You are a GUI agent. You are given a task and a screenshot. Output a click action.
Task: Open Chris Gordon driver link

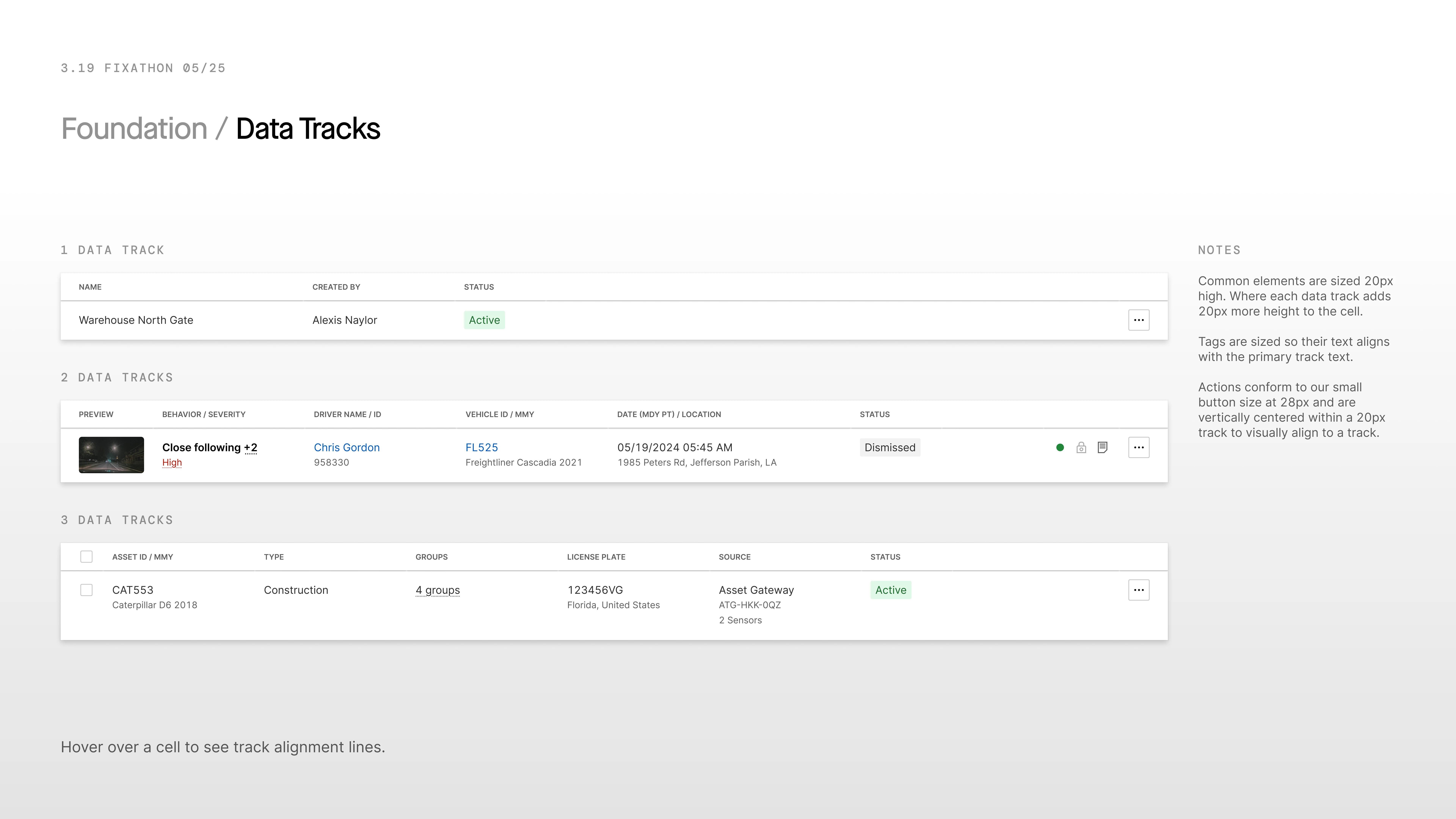(x=347, y=447)
